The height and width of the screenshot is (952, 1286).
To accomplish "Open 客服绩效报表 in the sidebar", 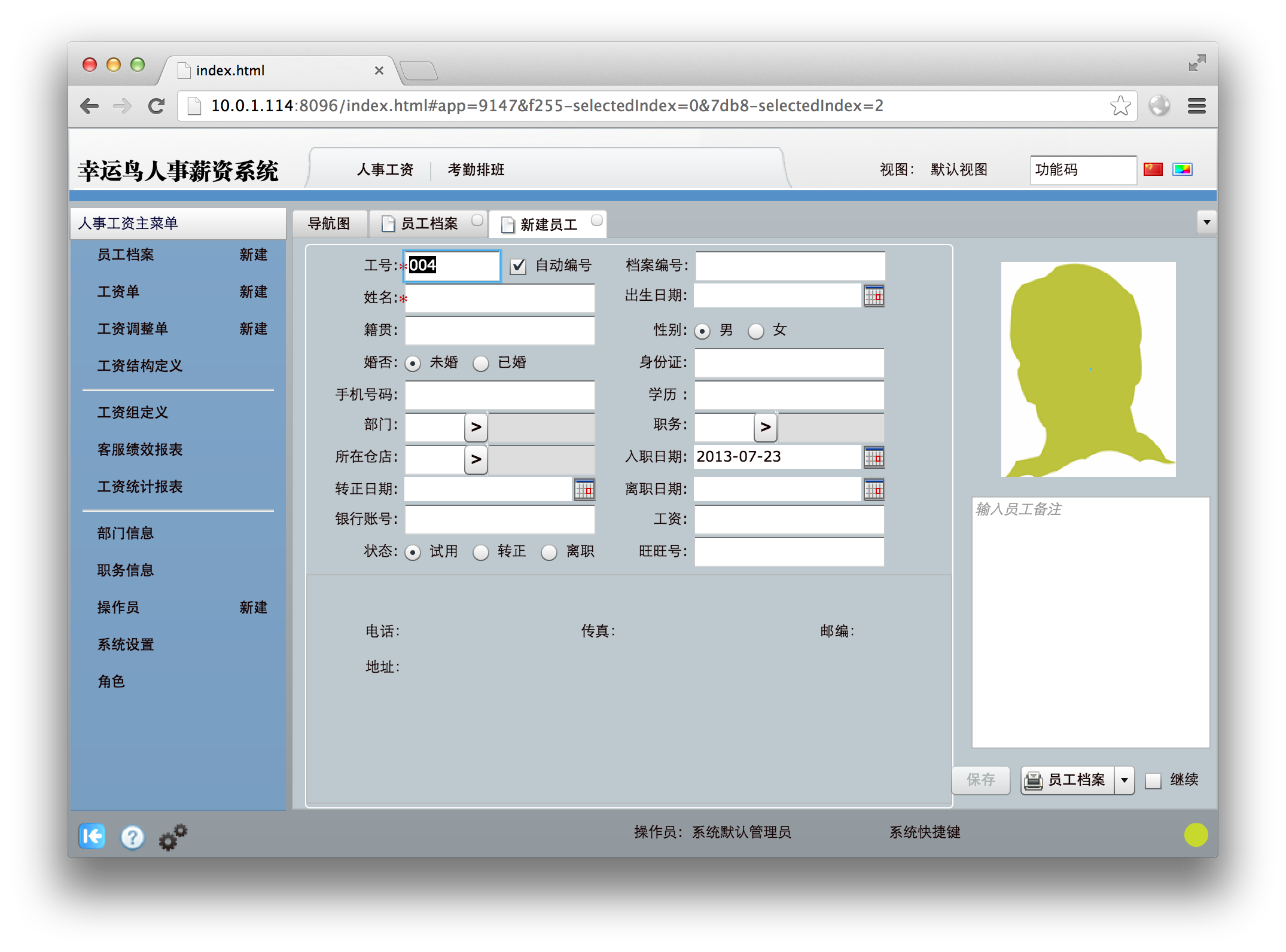I will [x=140, y=450].
